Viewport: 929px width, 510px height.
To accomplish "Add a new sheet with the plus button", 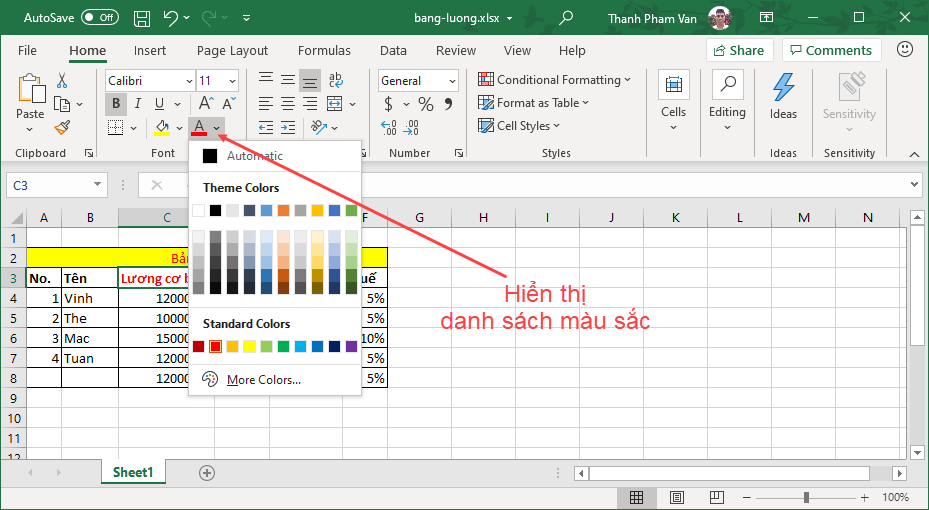I will [x=207, y=473].
